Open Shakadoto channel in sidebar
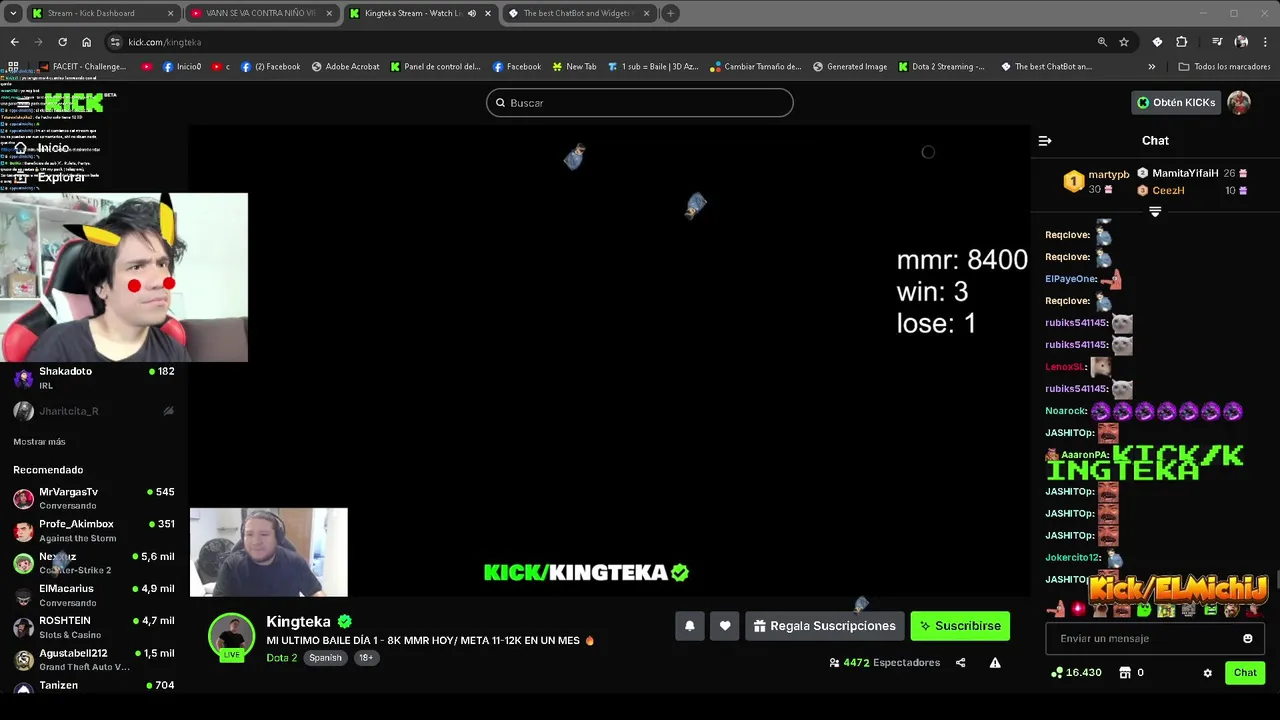Image resolution: width=1280 pixels, height=720 pixels. coord(94,378)
